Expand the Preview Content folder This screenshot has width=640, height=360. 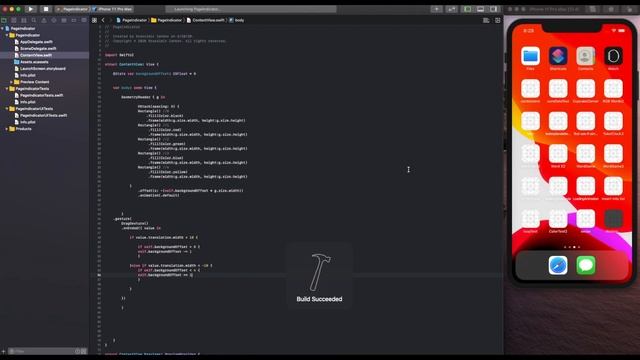pos(11,82)
